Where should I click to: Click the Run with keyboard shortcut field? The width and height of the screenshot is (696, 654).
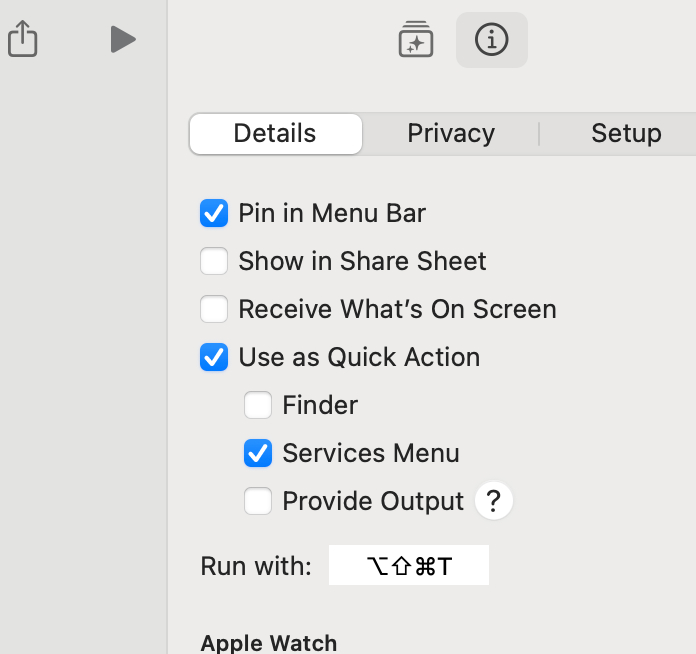409,566
